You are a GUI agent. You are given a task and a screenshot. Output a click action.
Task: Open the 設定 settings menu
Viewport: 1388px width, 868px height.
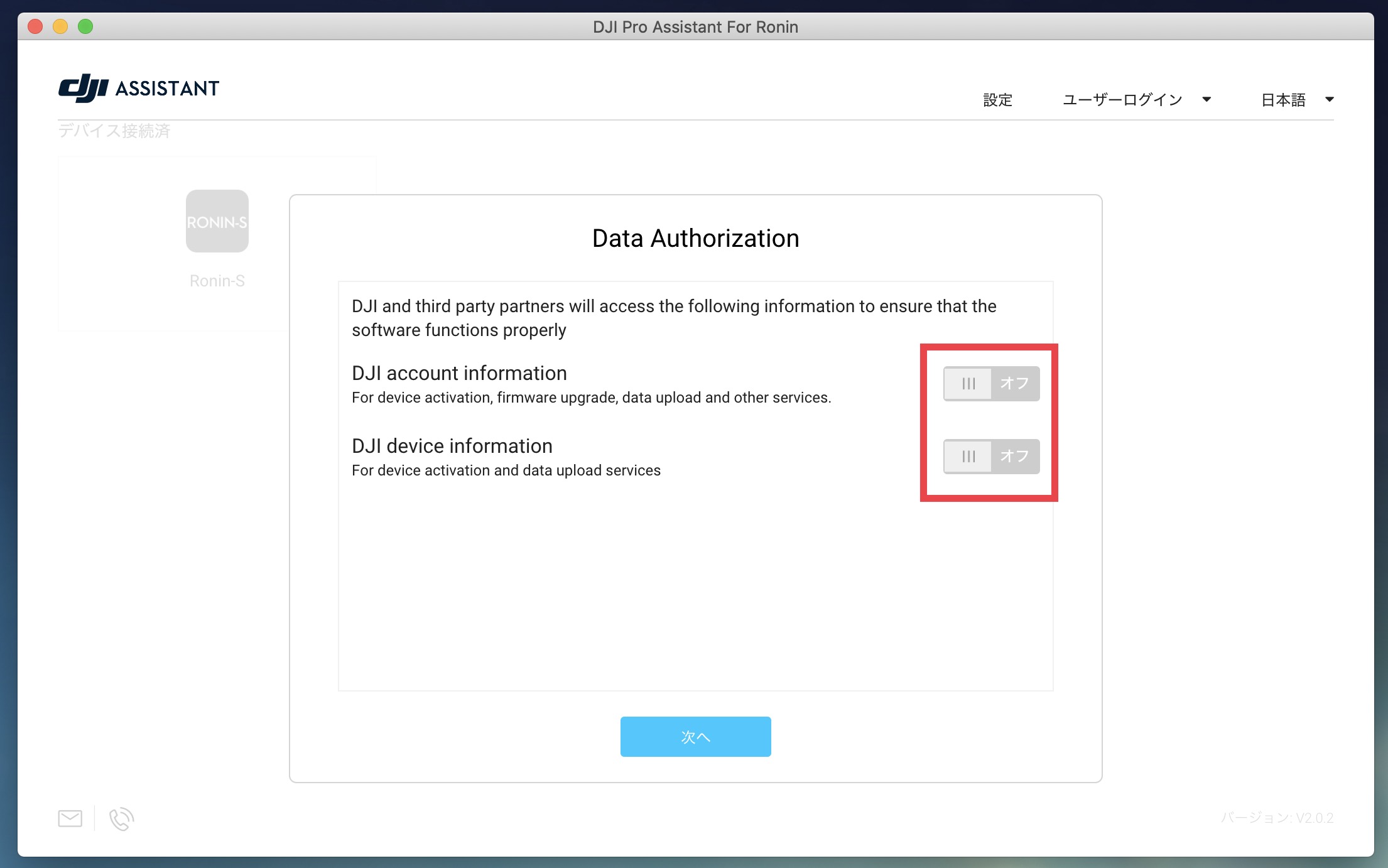click(997, 100)
